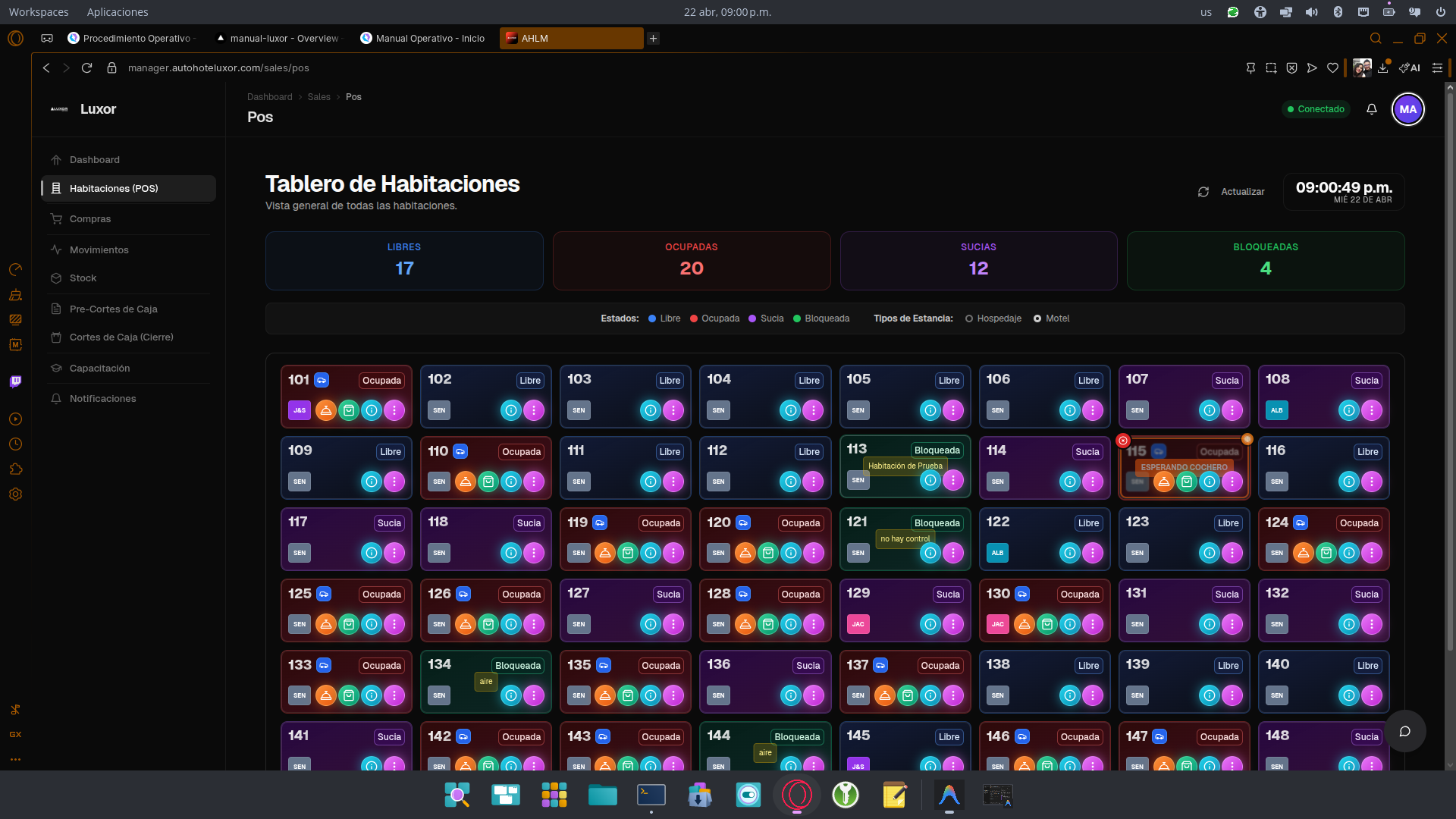The height and width of the screenshot is (819, 1456).
Task: Expand the options menu on room 108
Action: point(1372,410)
